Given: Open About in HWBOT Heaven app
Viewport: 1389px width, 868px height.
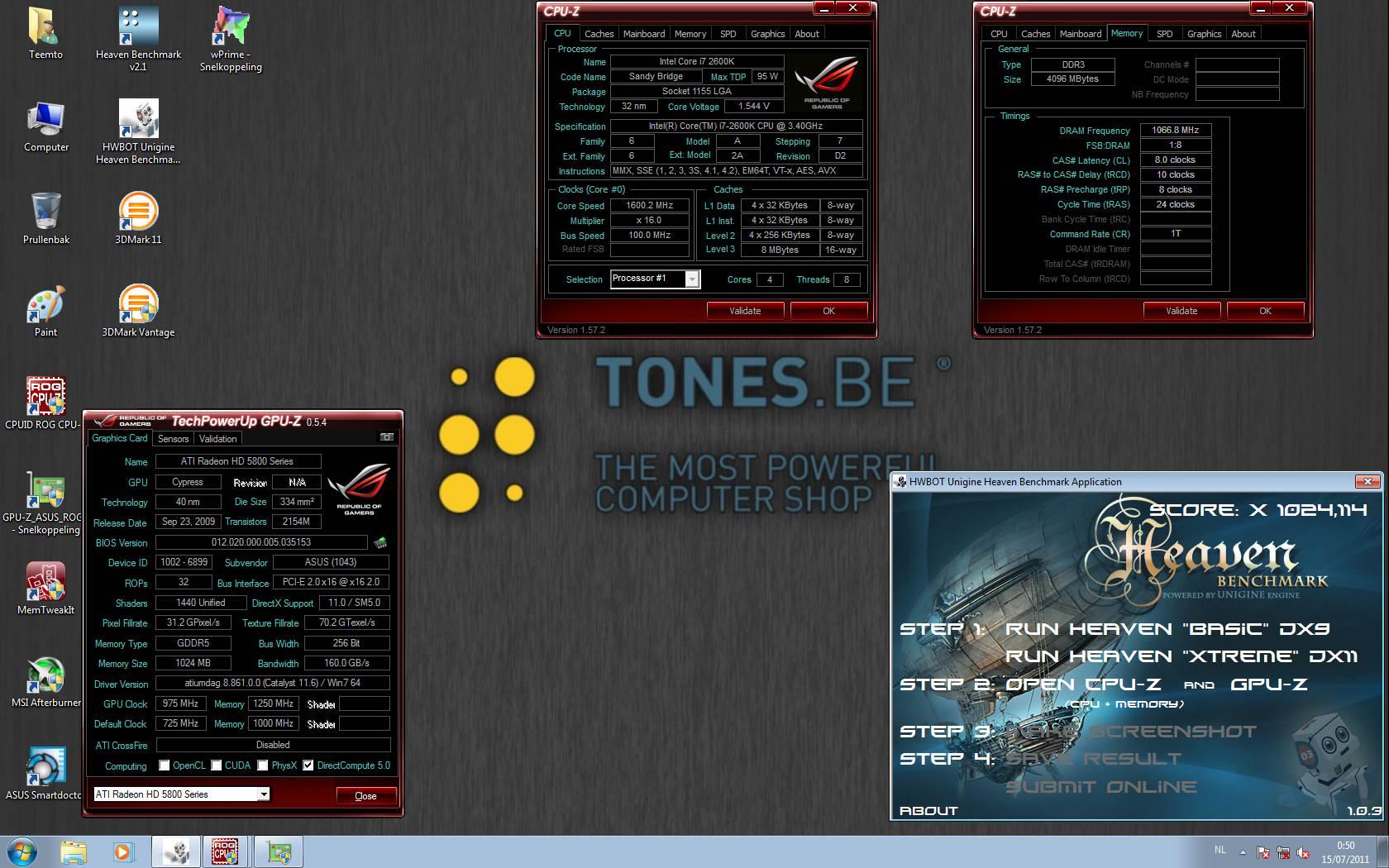Looking at the screenshot, I should pos(928,811).
